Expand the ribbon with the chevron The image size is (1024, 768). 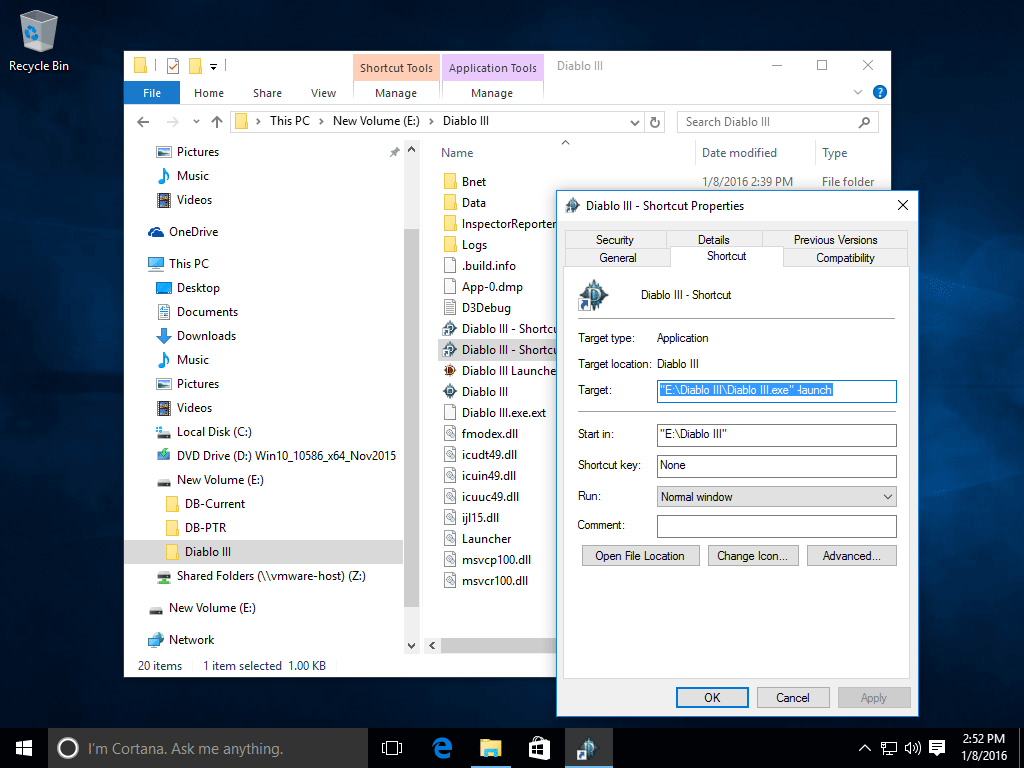(x=858, y=92)
